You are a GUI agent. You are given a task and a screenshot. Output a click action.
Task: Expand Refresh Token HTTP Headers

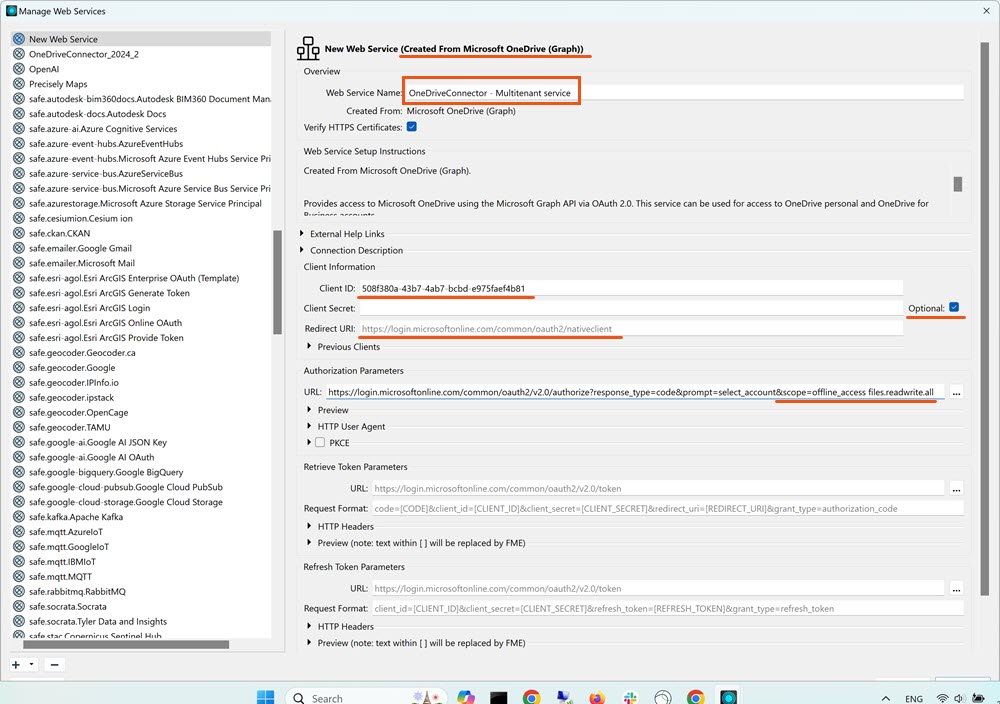point(309,626)
